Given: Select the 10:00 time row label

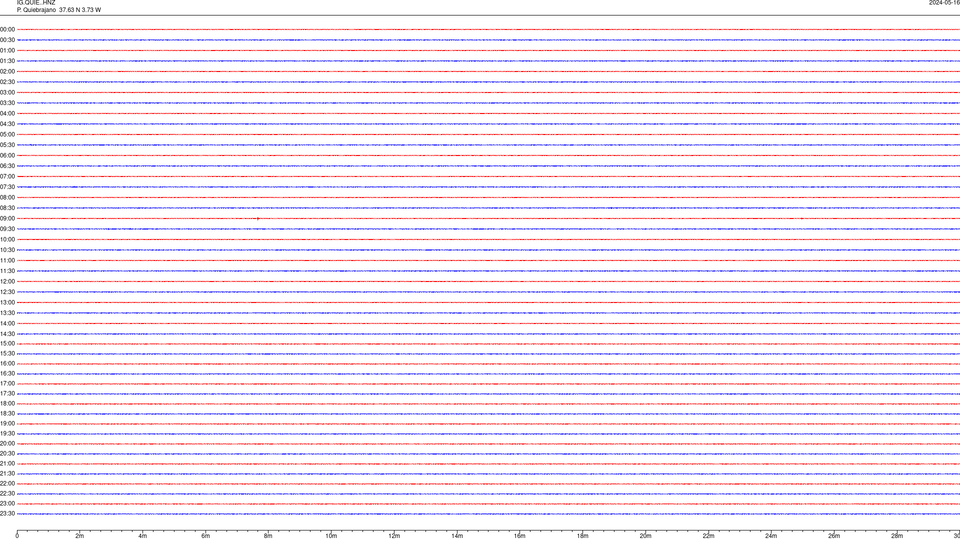Looking at the screenshot, I should (x=7, y=239).
